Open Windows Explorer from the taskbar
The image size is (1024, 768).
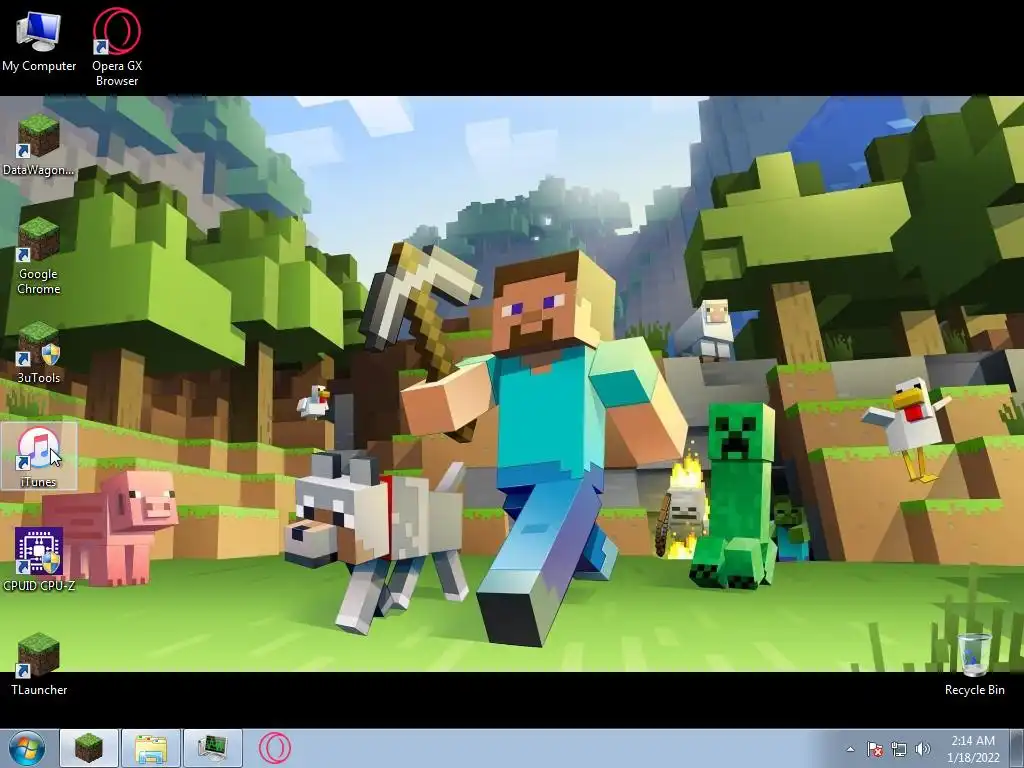point(151,748)
